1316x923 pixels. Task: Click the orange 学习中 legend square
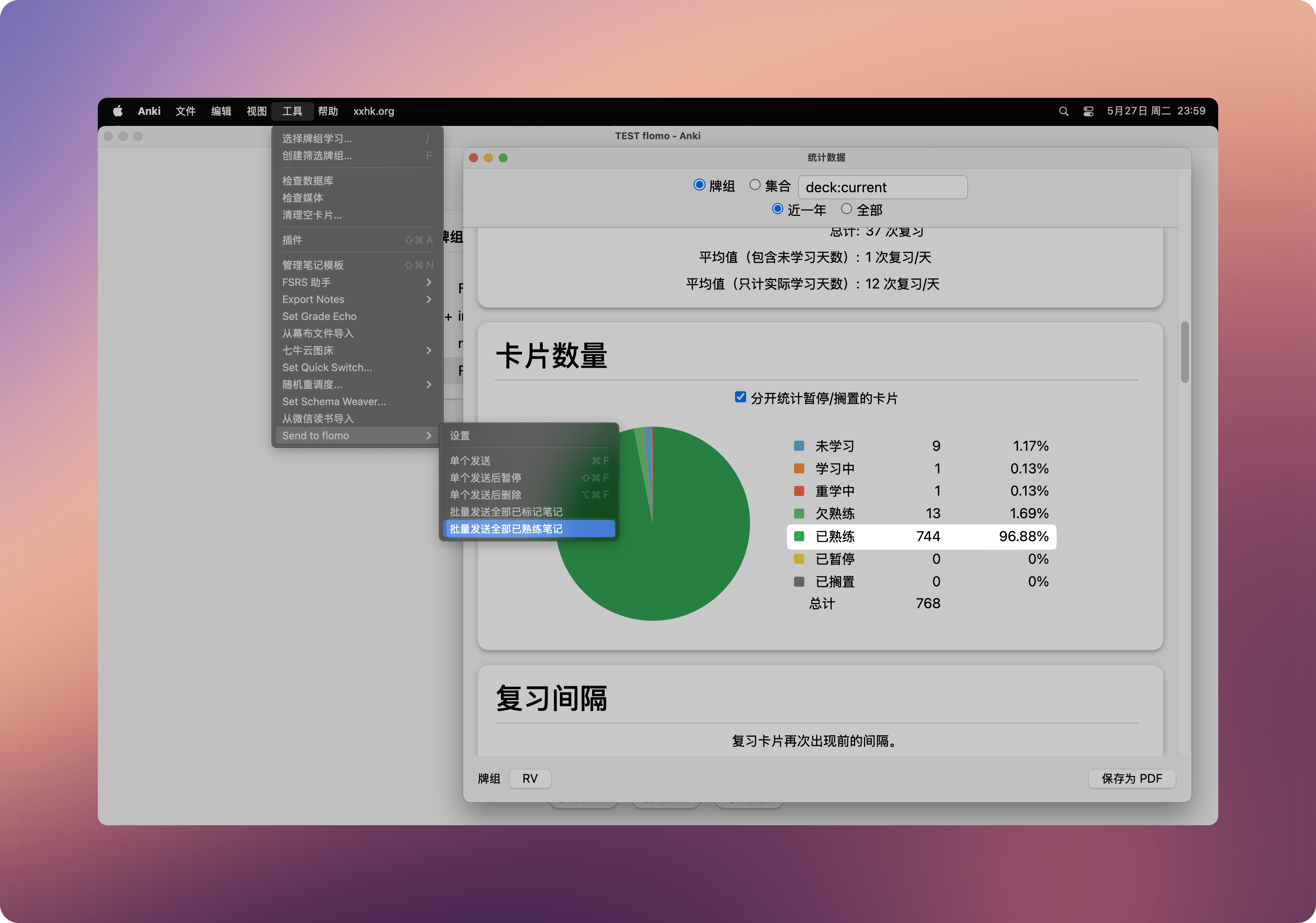point(798,468)
